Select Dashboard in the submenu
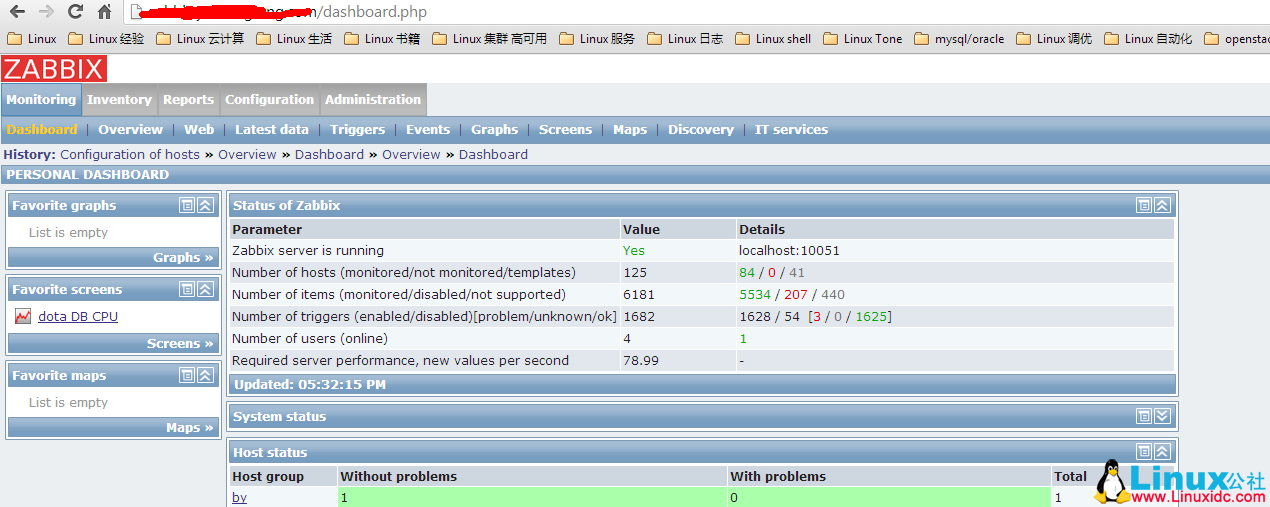Image resolution: width=1270 pixels, height=507 pixels. (41, 129)
